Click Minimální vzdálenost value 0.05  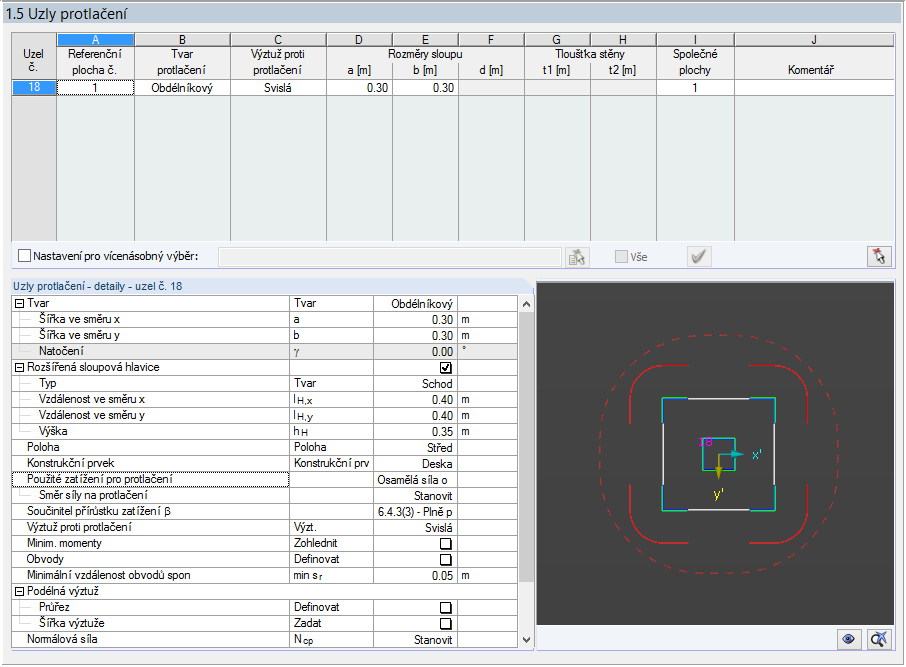click(x=415, y=576)
